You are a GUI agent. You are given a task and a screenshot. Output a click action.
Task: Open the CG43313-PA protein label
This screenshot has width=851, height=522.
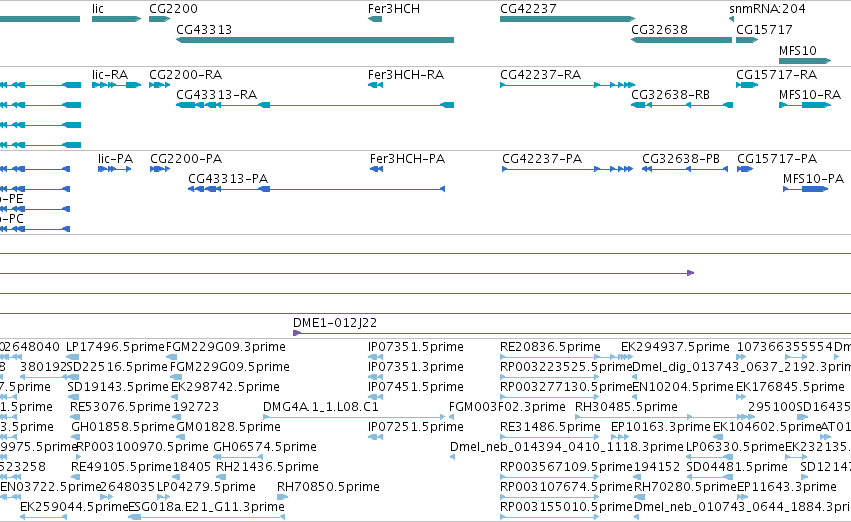pos(228,179)
